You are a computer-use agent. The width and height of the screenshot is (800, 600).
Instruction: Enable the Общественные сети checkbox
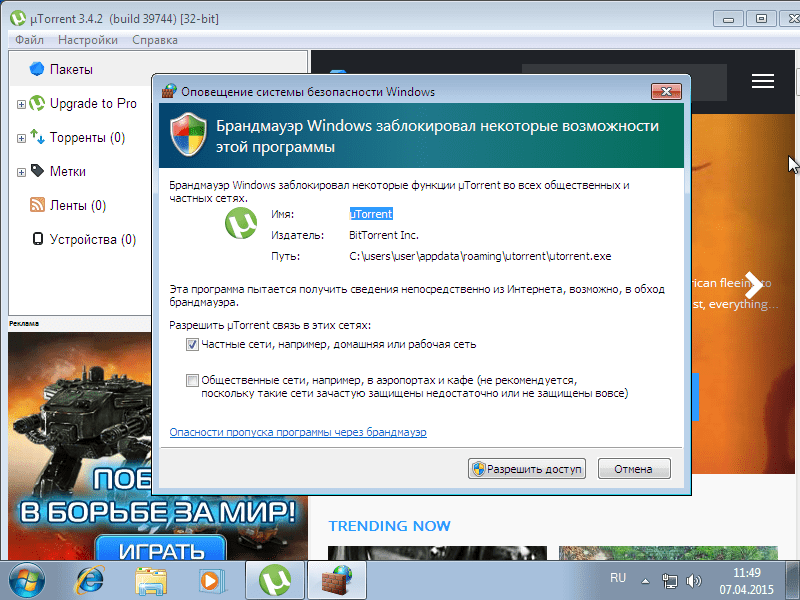(192, 380)
